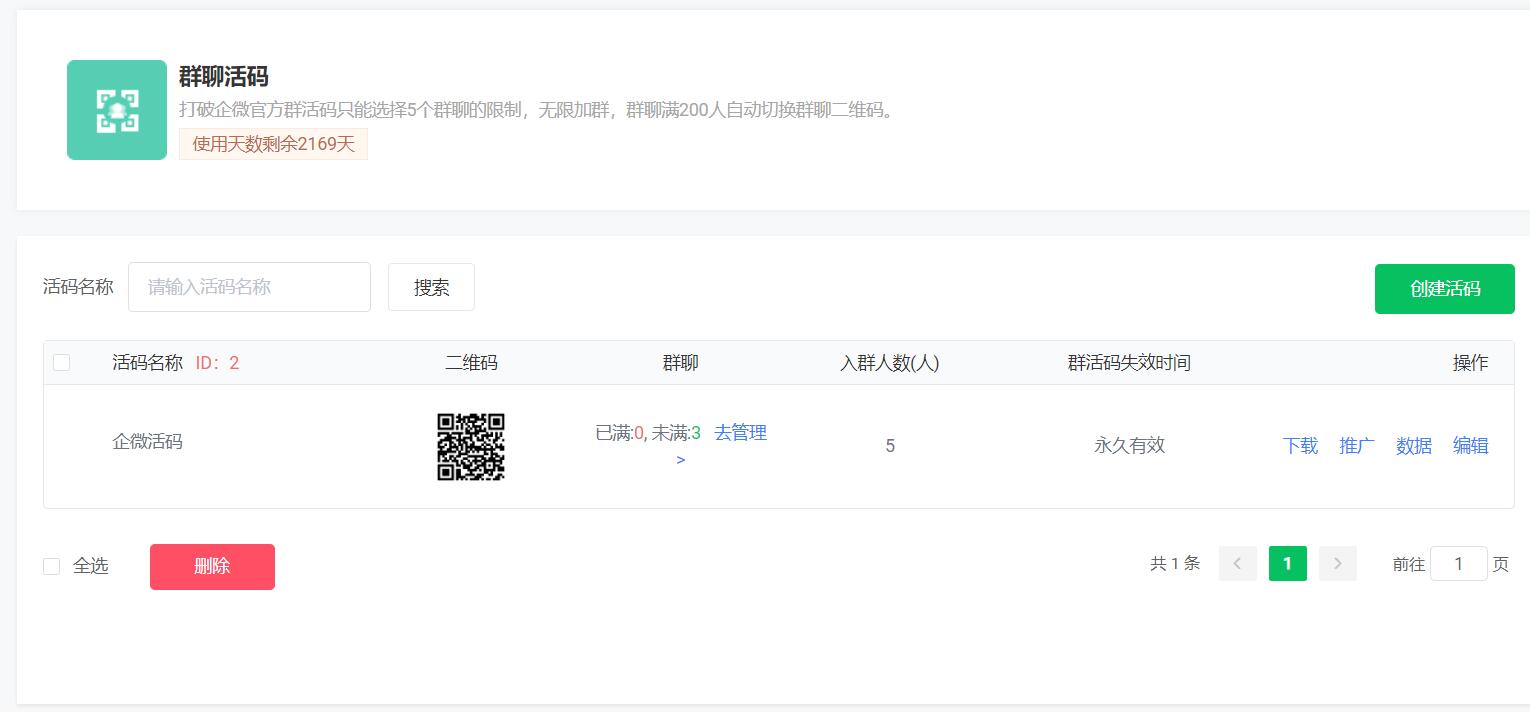Click the green group chat QR logo icon
This screenshot has height=712, width=1530.
(117, 110)
